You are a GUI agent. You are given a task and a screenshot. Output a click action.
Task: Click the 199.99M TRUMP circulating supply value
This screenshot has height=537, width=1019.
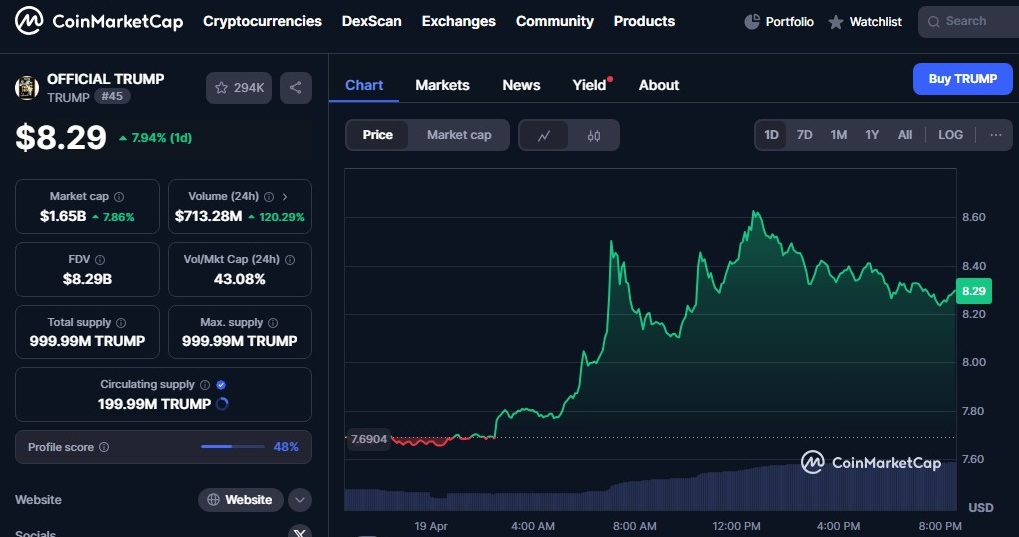(154, 404)
